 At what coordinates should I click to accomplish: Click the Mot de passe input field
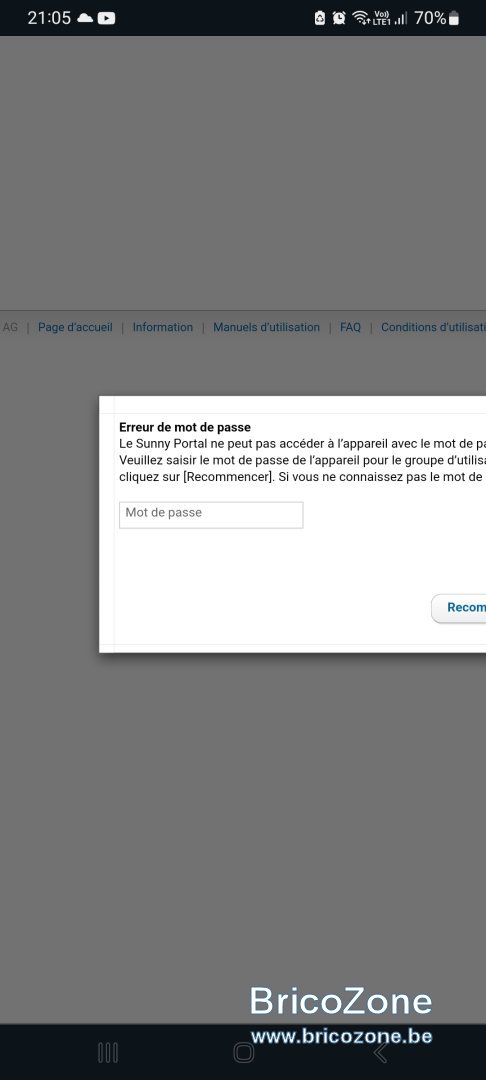[211, 515]
